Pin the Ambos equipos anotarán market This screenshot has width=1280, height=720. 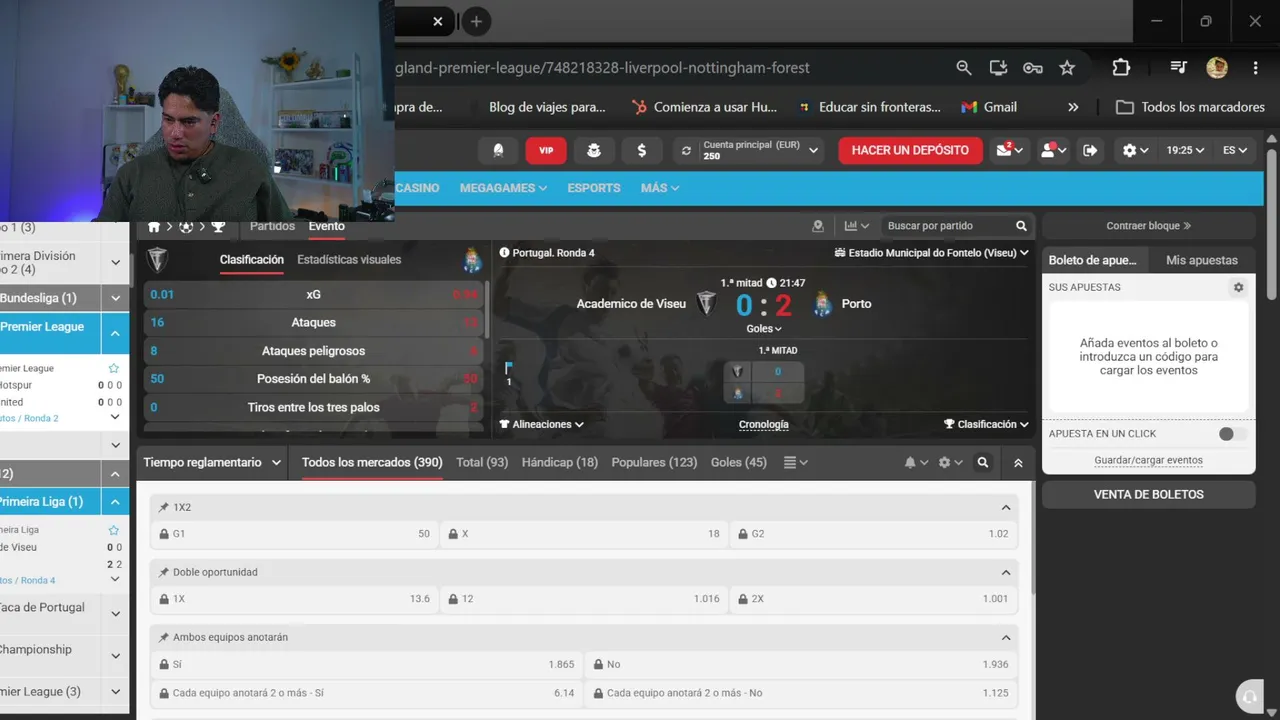[x=164, y=637]
